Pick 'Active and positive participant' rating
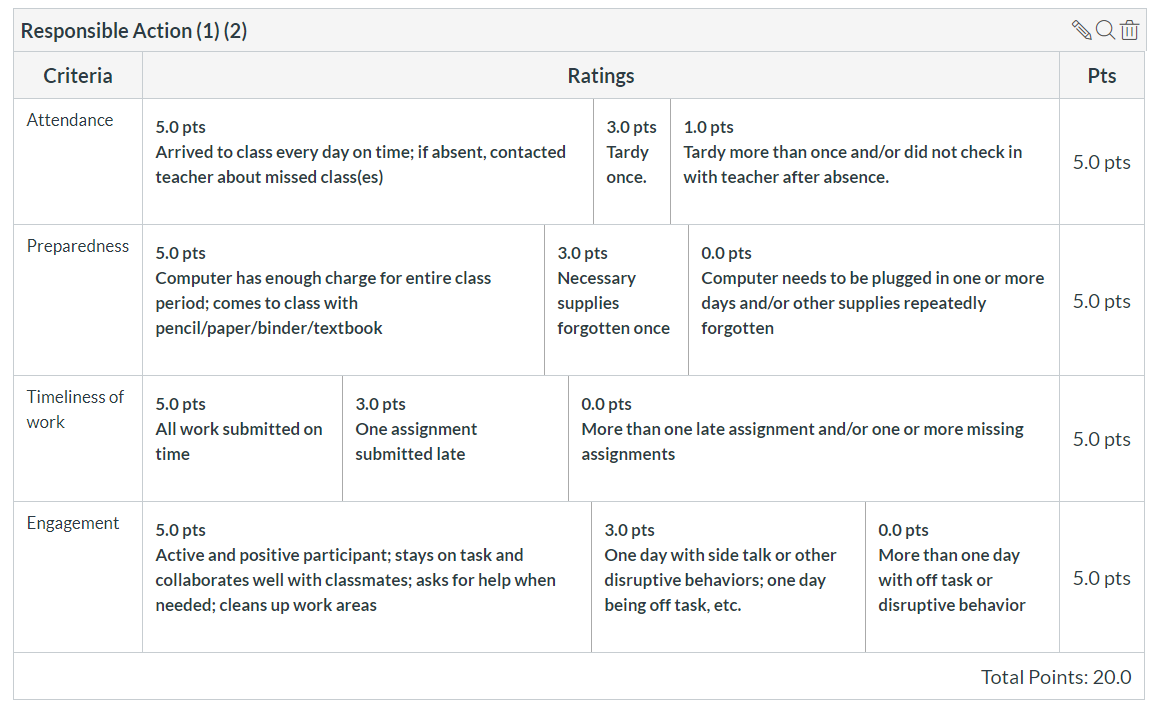 pos(367,577)
